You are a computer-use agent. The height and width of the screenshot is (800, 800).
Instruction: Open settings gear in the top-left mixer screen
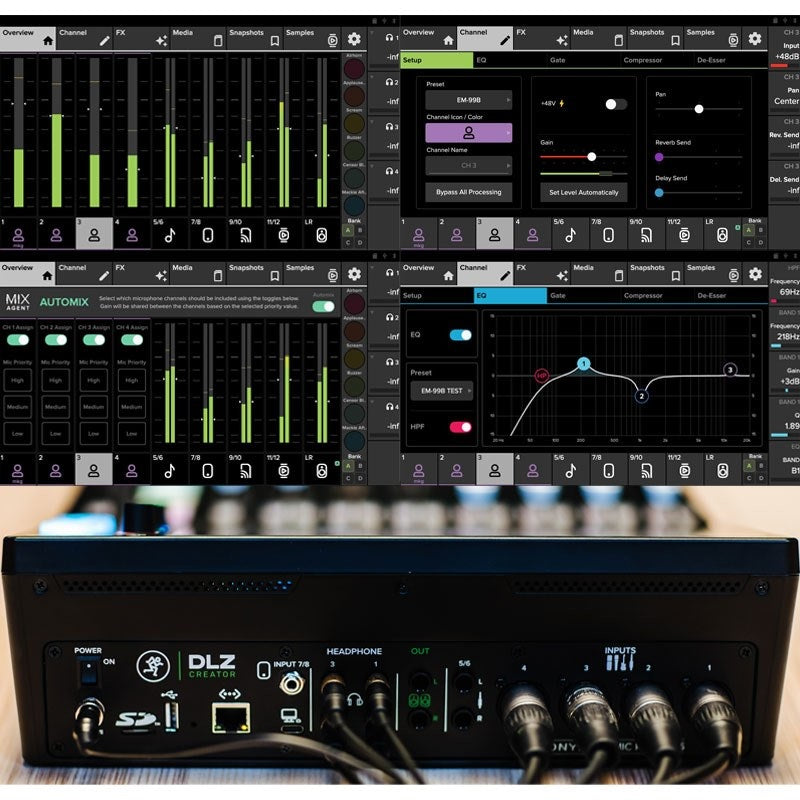353,39
